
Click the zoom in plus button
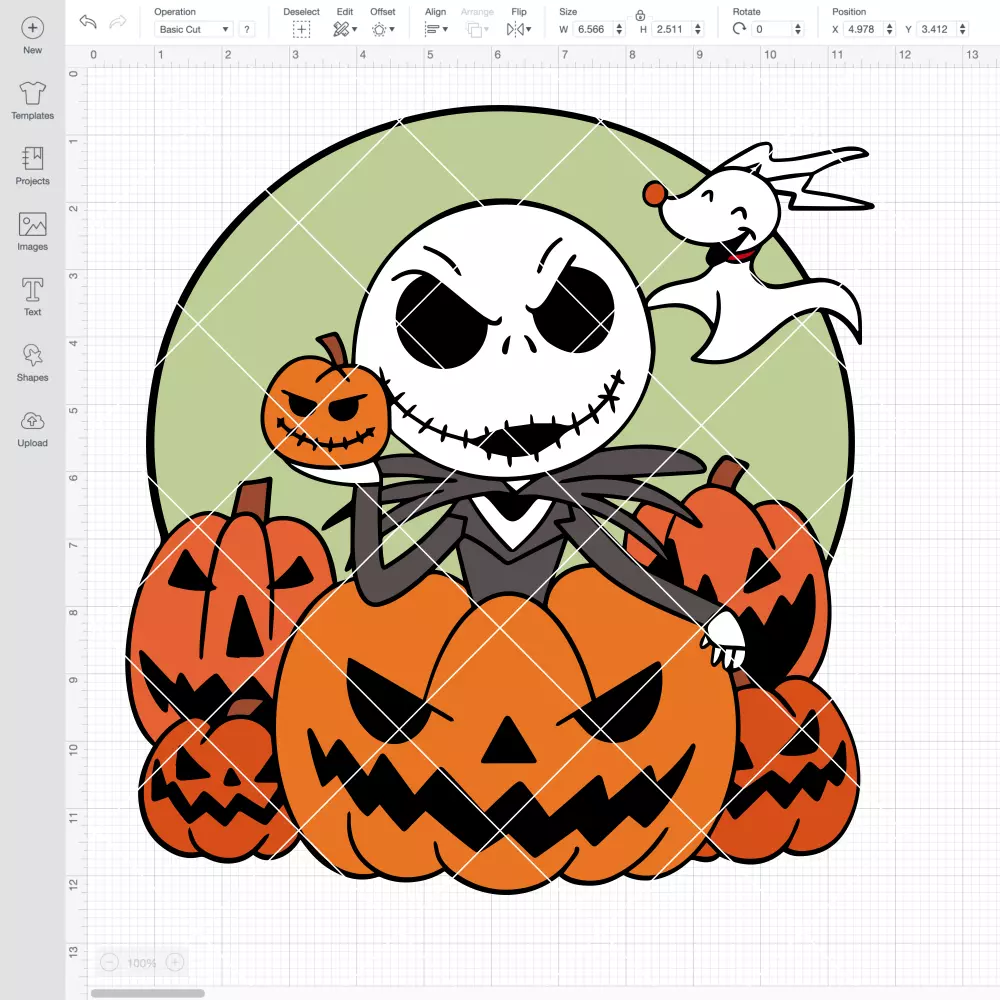pyautogui.click(x=175, y=962)
